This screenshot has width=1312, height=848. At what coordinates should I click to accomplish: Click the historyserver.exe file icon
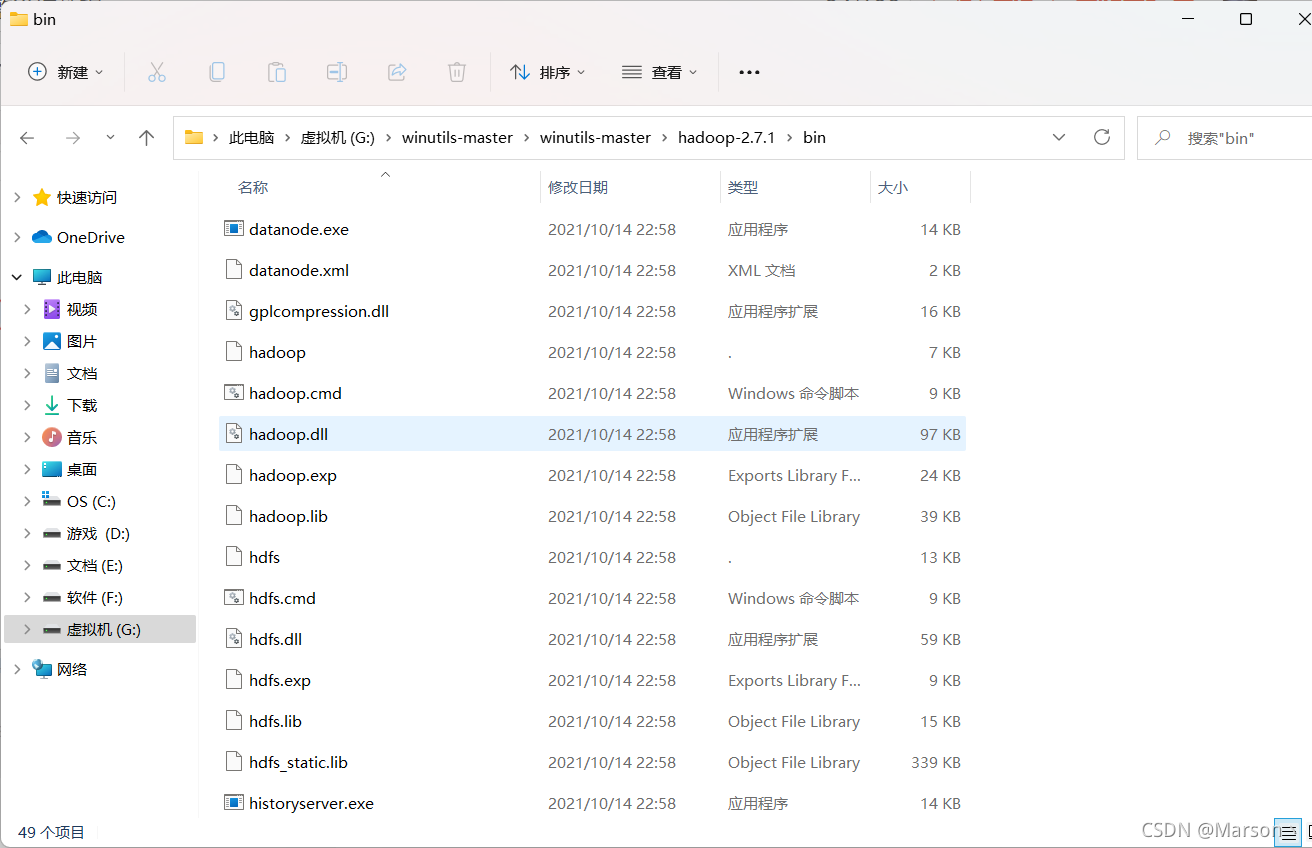(x=233, y=803)
